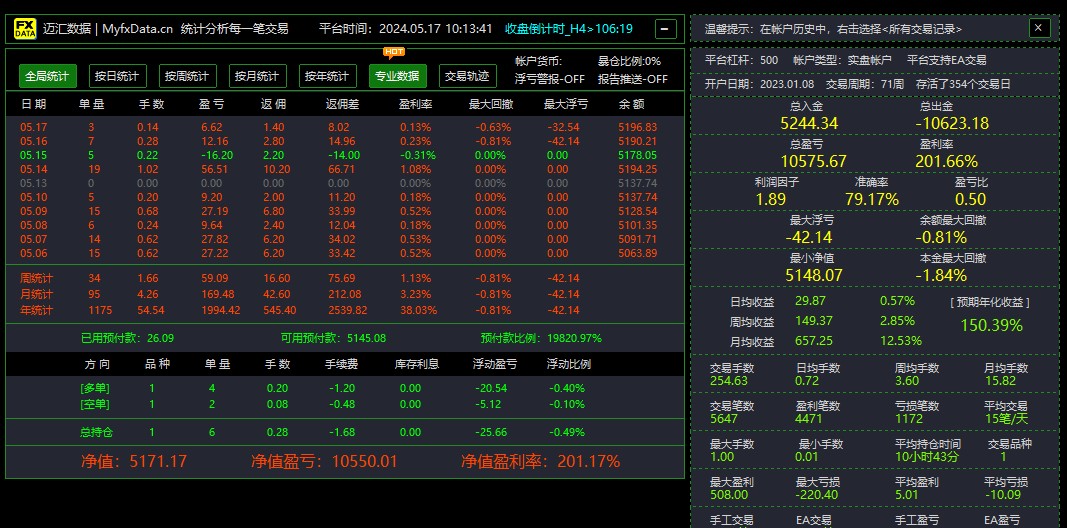
Task: Click the 周统计 summary row label
Action: tap(37, 278)
